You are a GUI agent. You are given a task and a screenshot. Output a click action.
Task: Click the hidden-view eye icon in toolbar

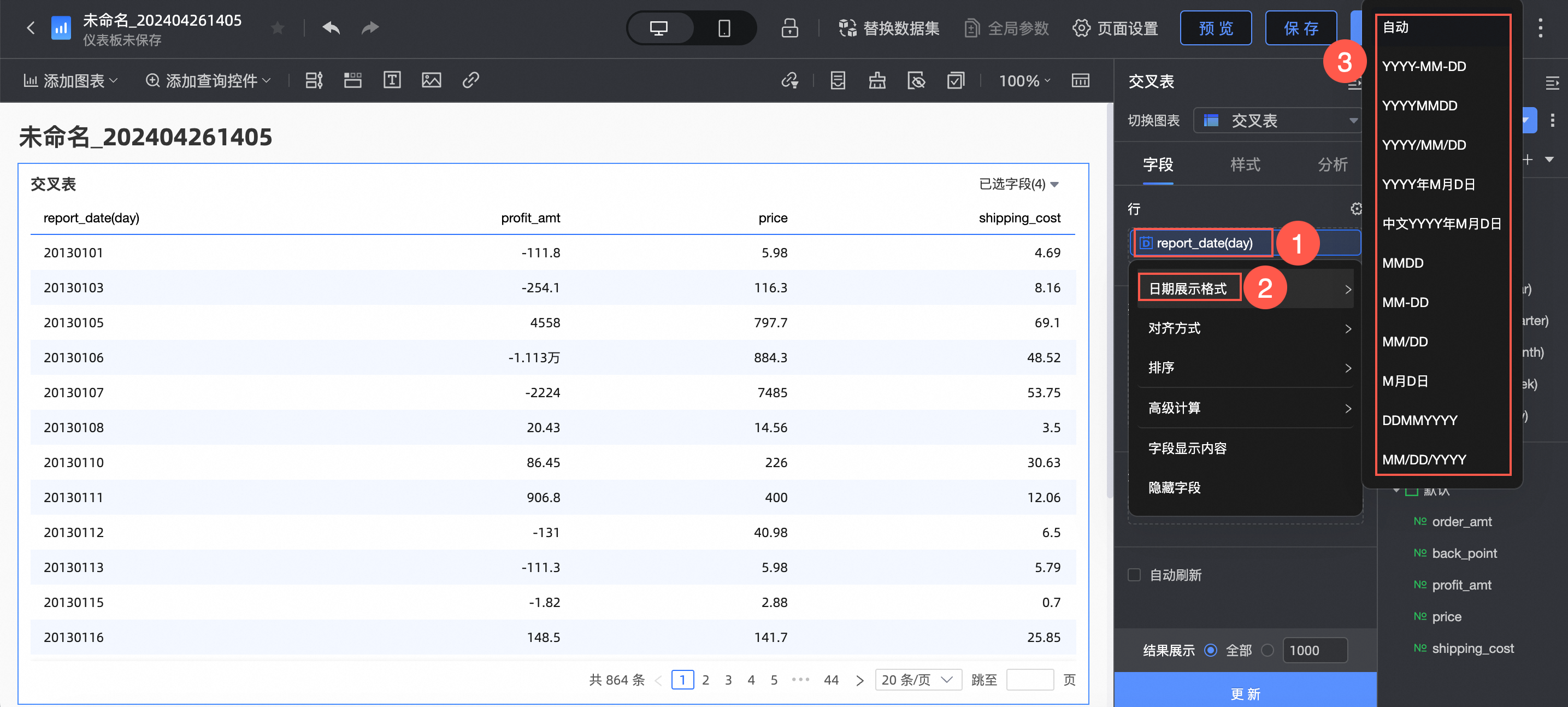(x=916, y=80)
